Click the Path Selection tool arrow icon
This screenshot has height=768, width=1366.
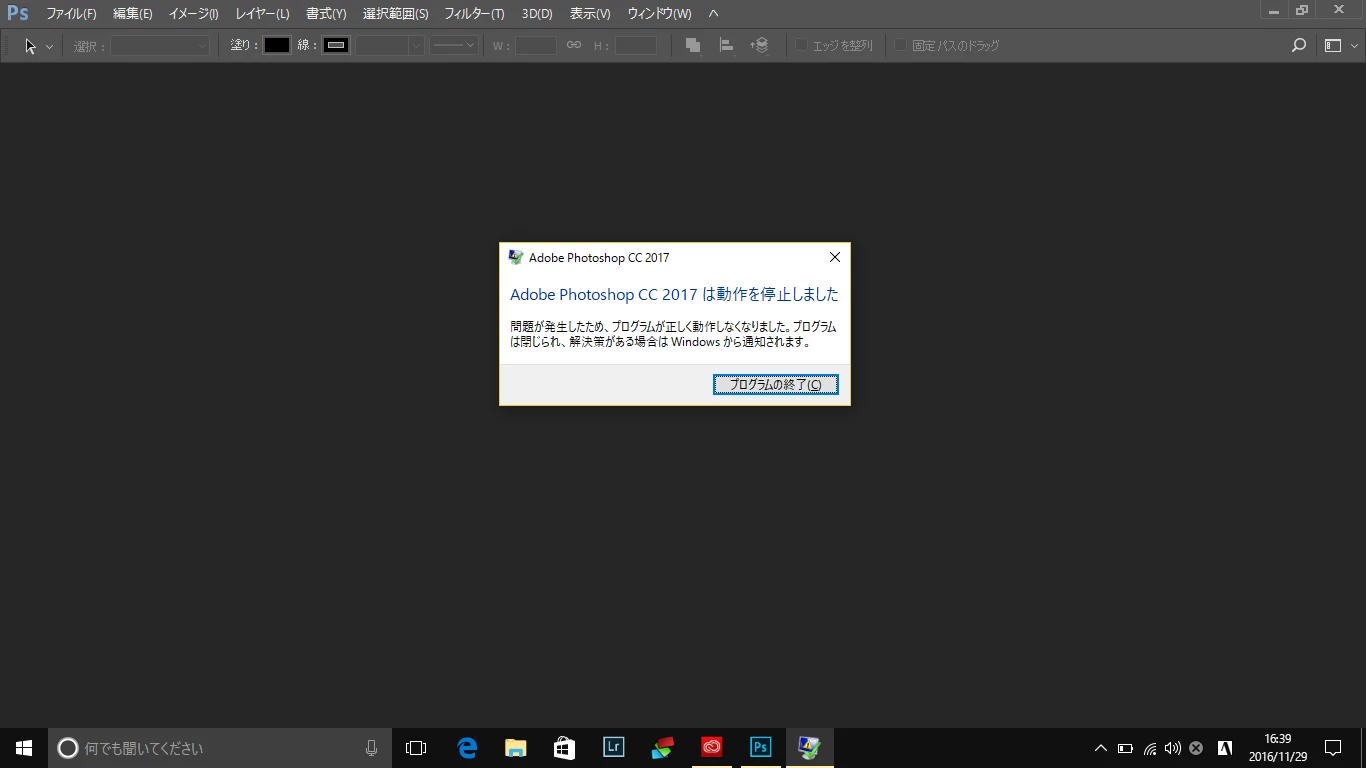pos(30,46)
